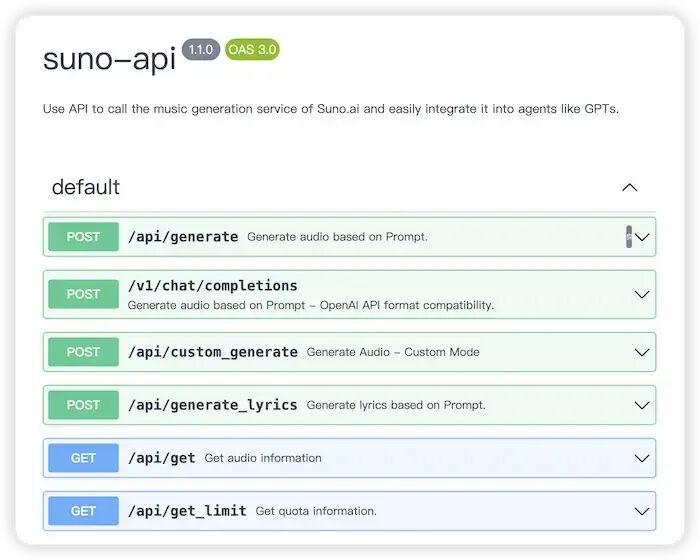Click 'Generate lyrics based on Prompt.' text

[x=396, y=405]
